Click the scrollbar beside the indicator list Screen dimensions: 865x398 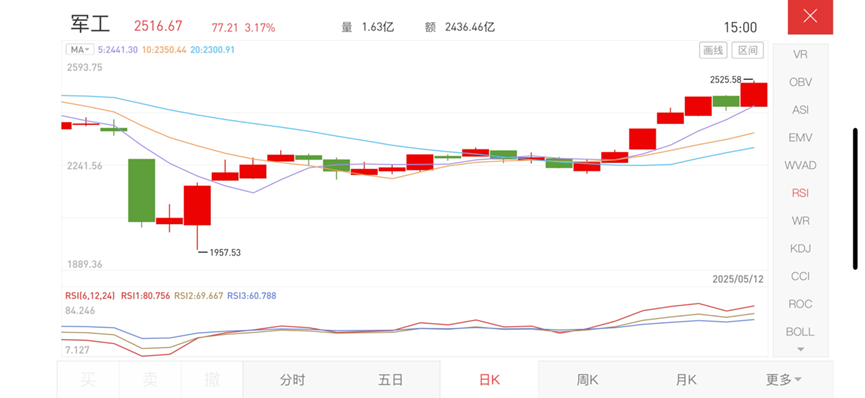pos(855,199)
